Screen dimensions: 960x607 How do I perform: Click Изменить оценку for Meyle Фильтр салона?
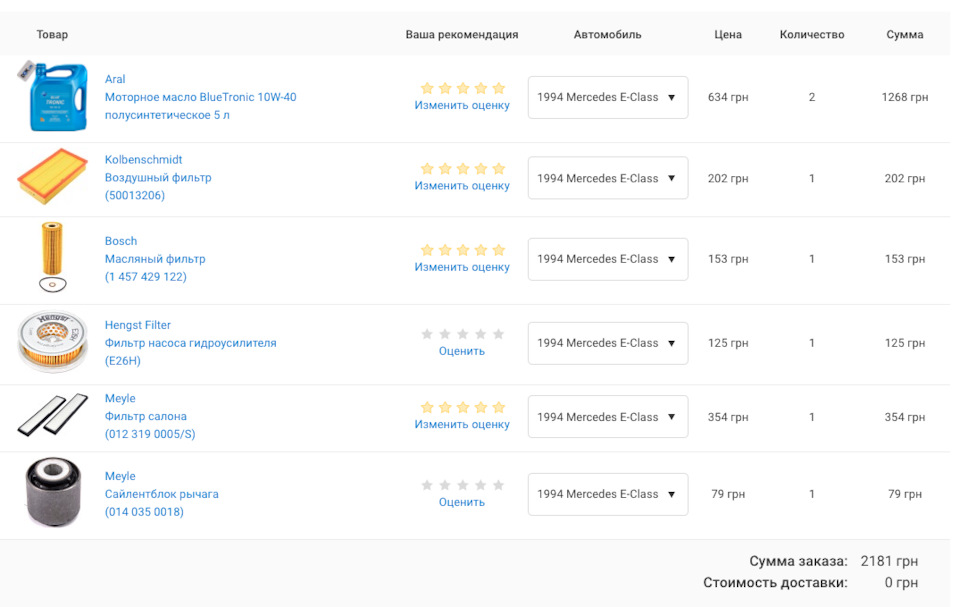(x=462, y=424)
